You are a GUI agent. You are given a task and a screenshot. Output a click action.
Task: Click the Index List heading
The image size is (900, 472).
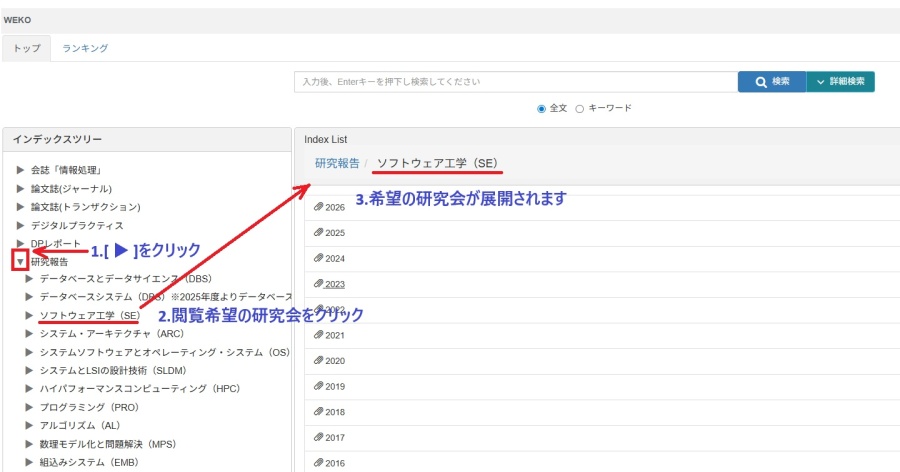tap(325, 140)
